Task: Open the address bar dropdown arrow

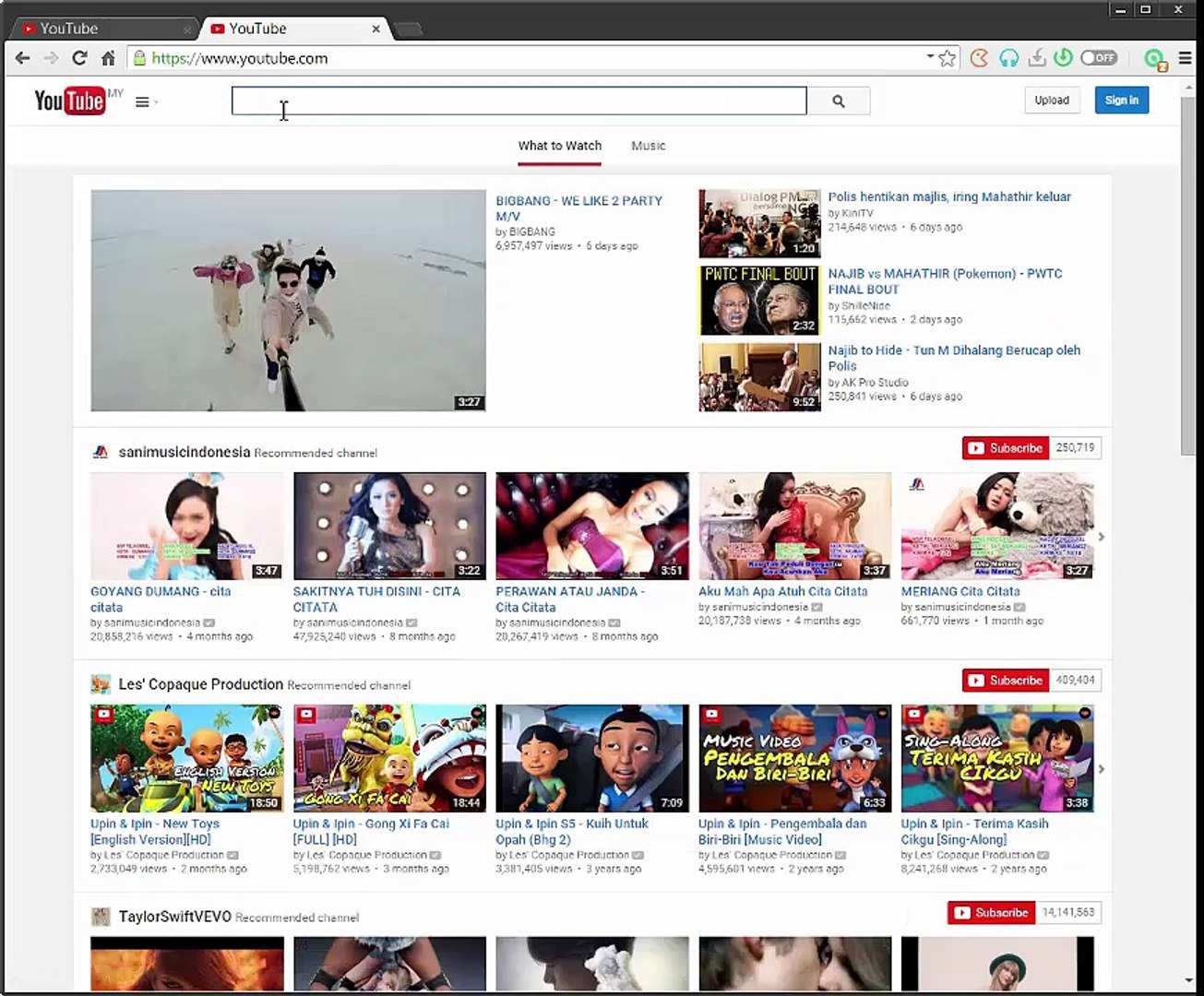Action: tap(930, 56)
